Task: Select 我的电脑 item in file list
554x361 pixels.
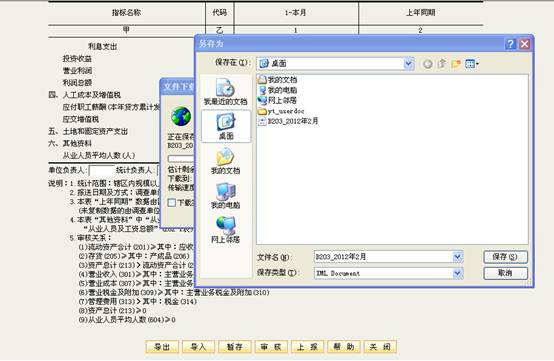Action: point(278,90)
